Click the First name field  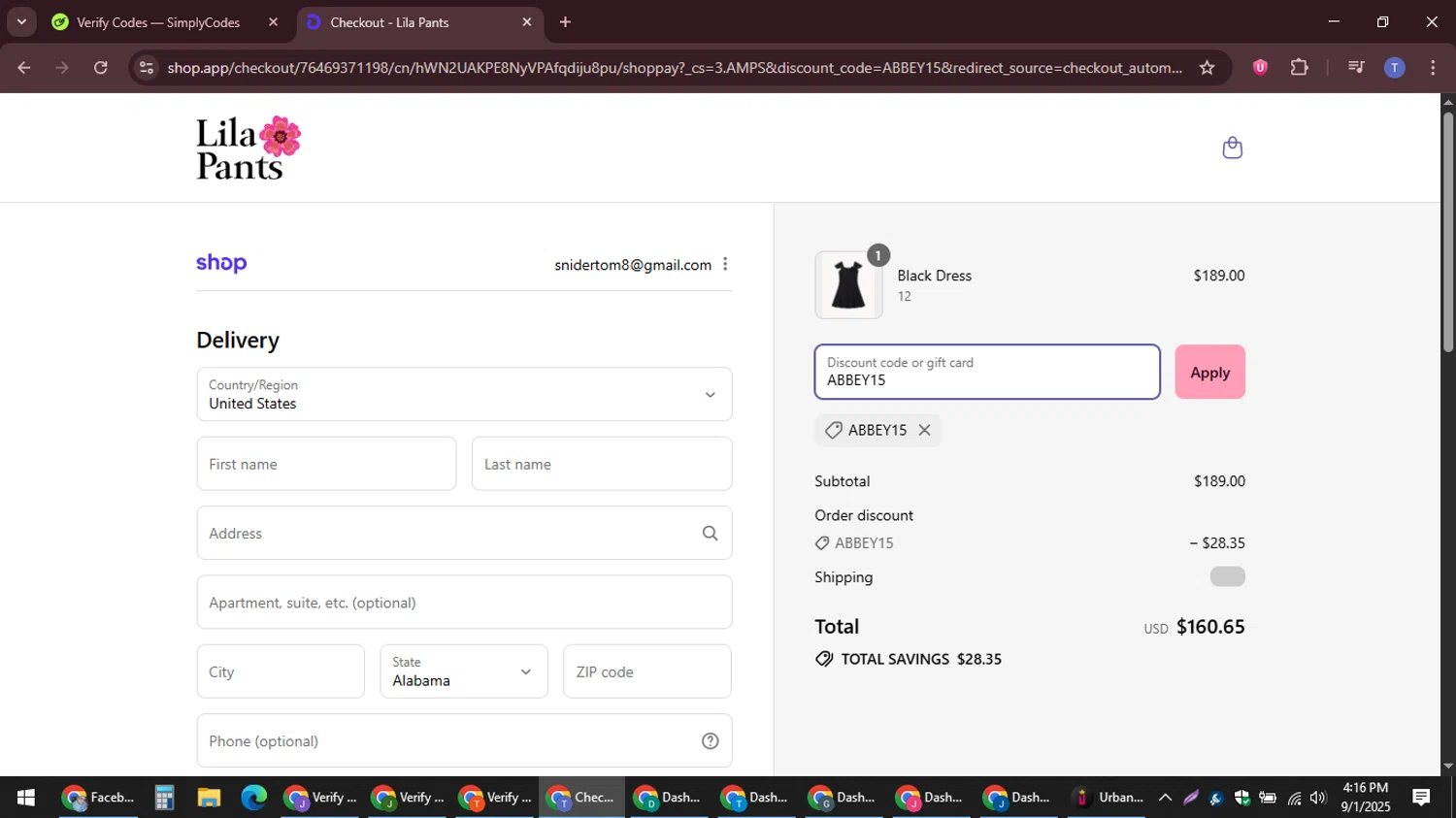point(326,464)
